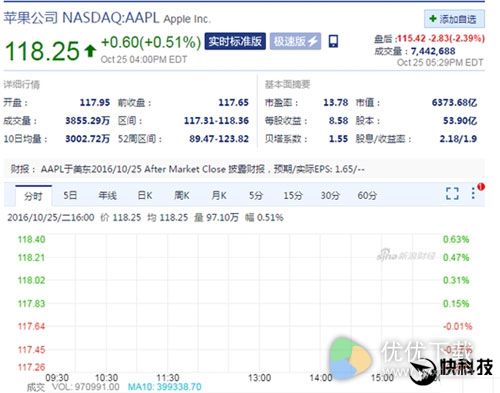Click the volume value 3855.29万

tap(88, 121)
